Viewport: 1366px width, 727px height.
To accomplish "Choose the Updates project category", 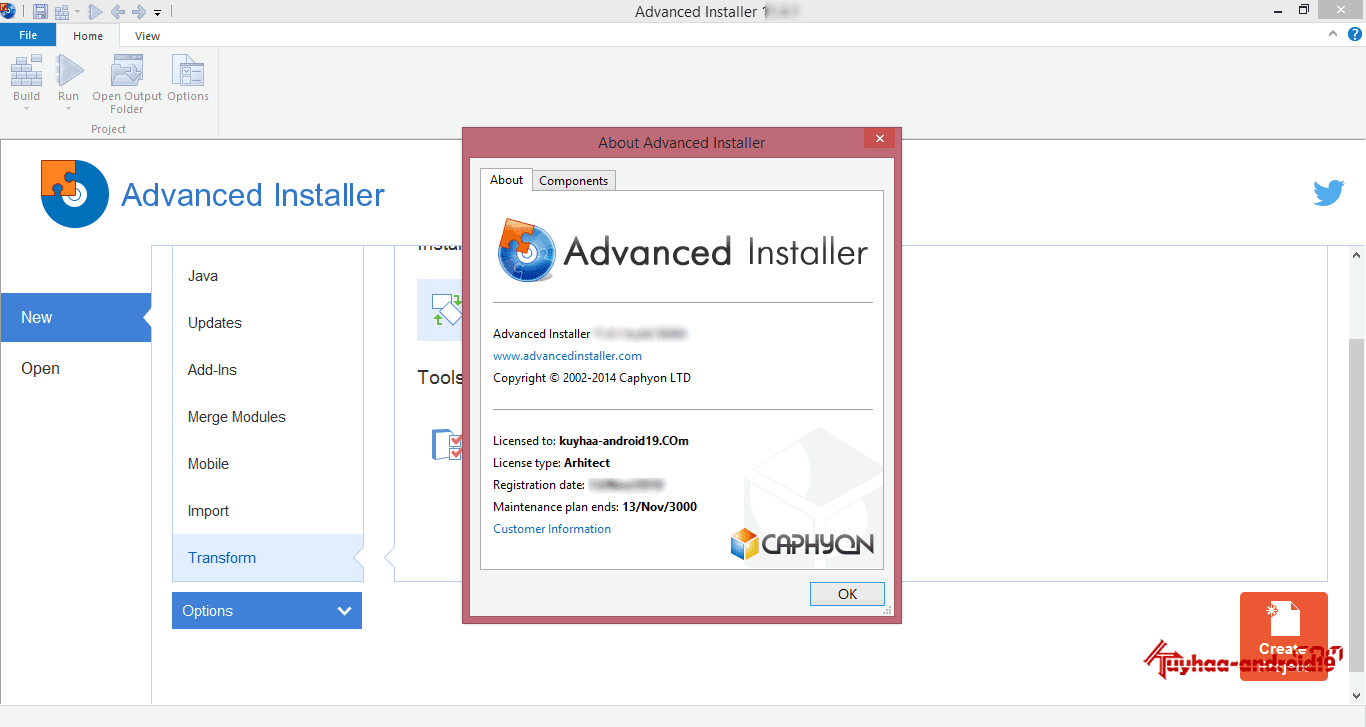I will (x=267, y=323).
